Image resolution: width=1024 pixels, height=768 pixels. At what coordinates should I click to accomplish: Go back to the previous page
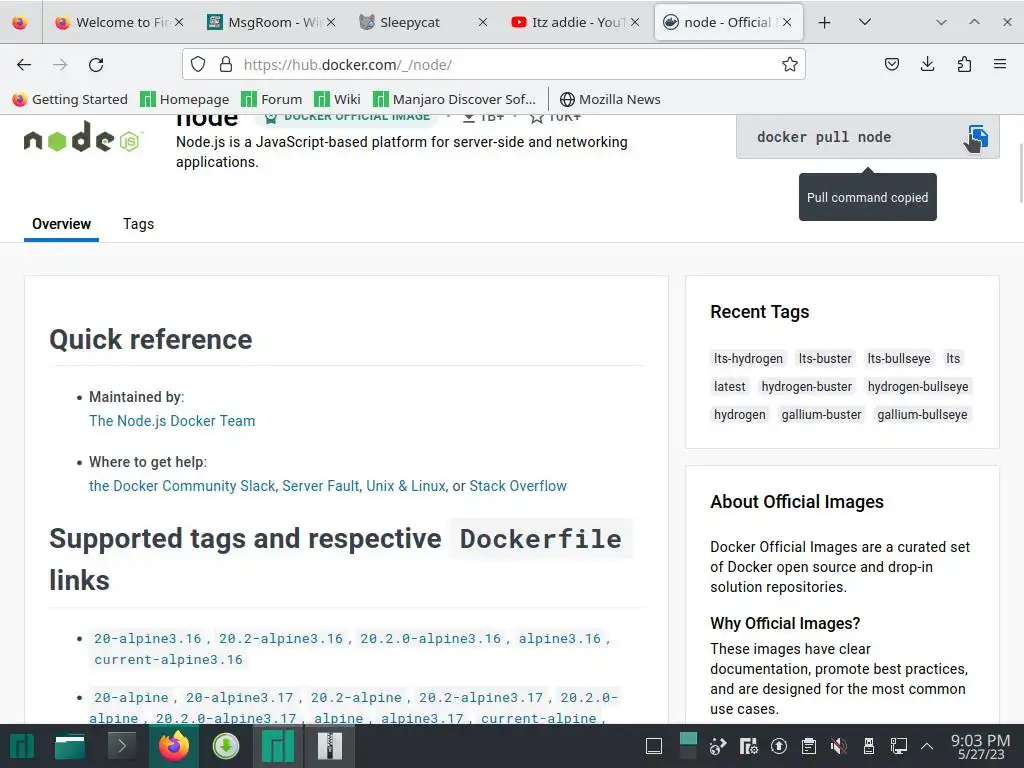[x=24, y=65]
